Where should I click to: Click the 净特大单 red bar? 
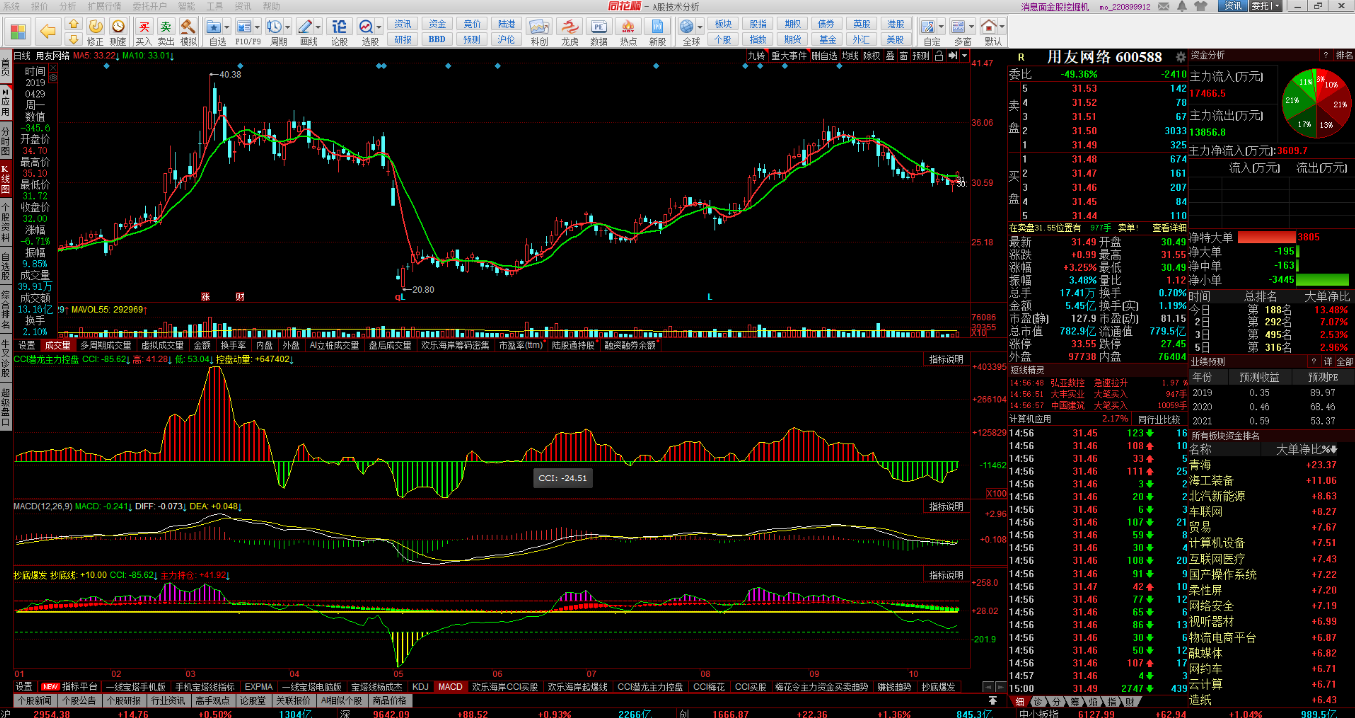click(1265, 237)
